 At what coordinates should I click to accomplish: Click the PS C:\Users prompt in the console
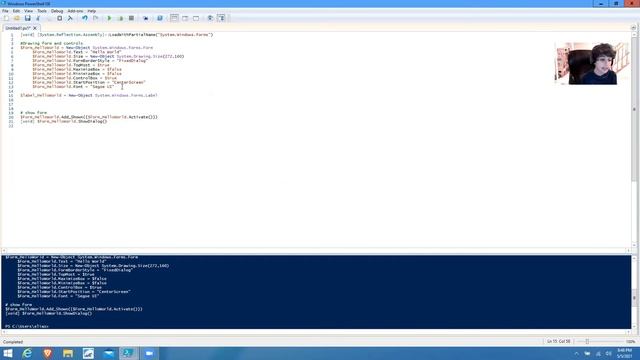[x=27, y=326]
